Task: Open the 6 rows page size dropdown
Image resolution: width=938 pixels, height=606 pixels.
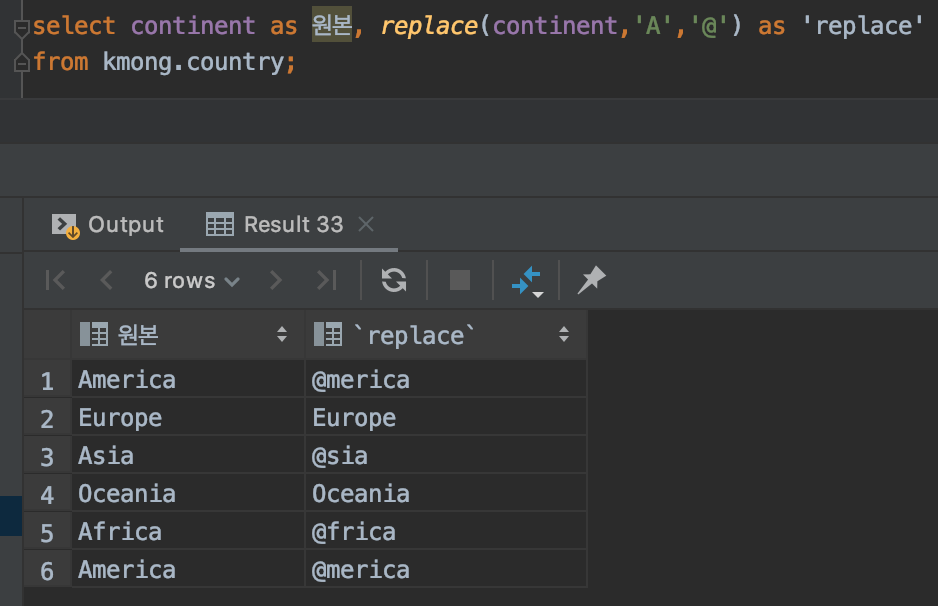Action: point(191,281)
